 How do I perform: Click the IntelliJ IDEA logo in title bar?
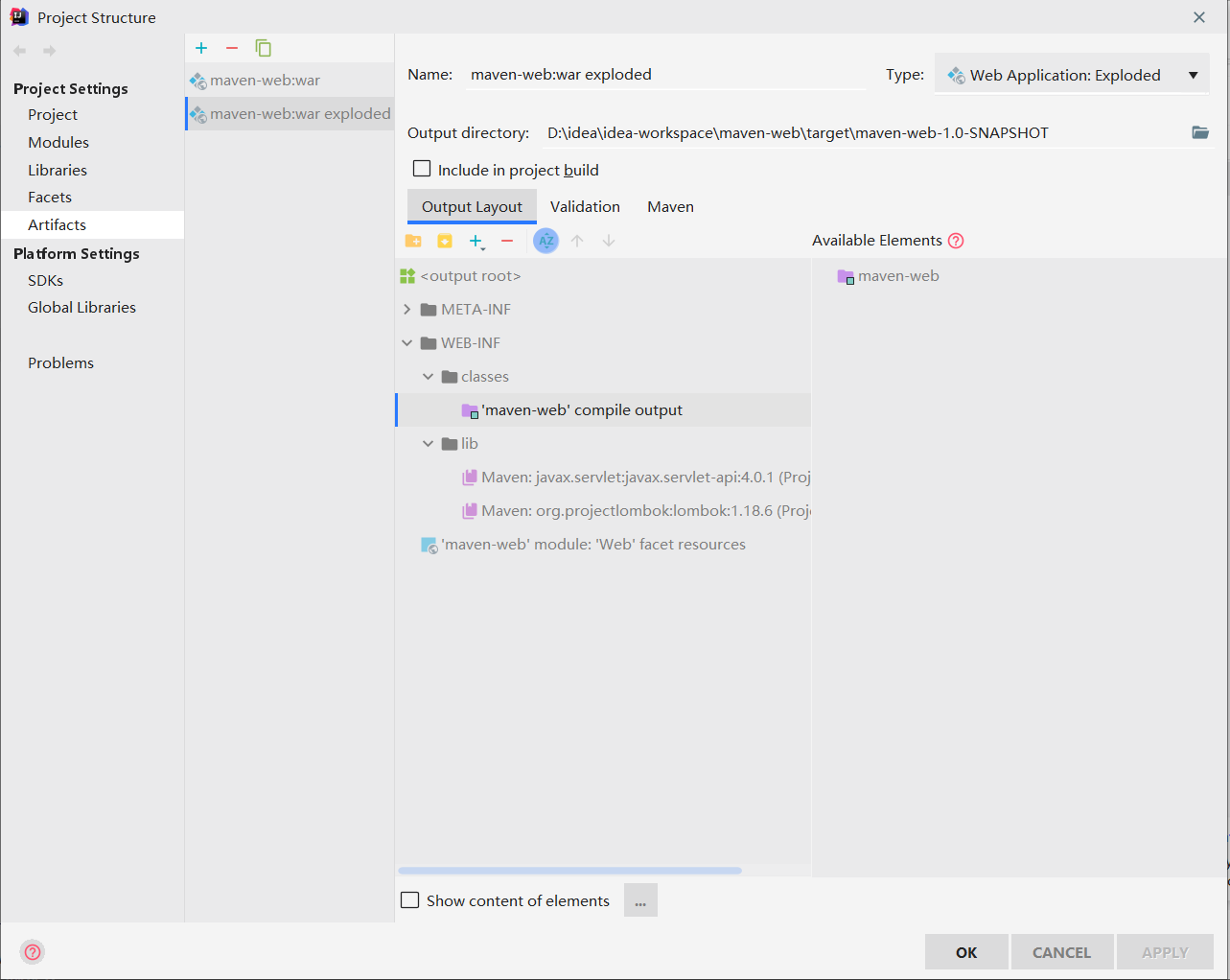click(19, 17)
